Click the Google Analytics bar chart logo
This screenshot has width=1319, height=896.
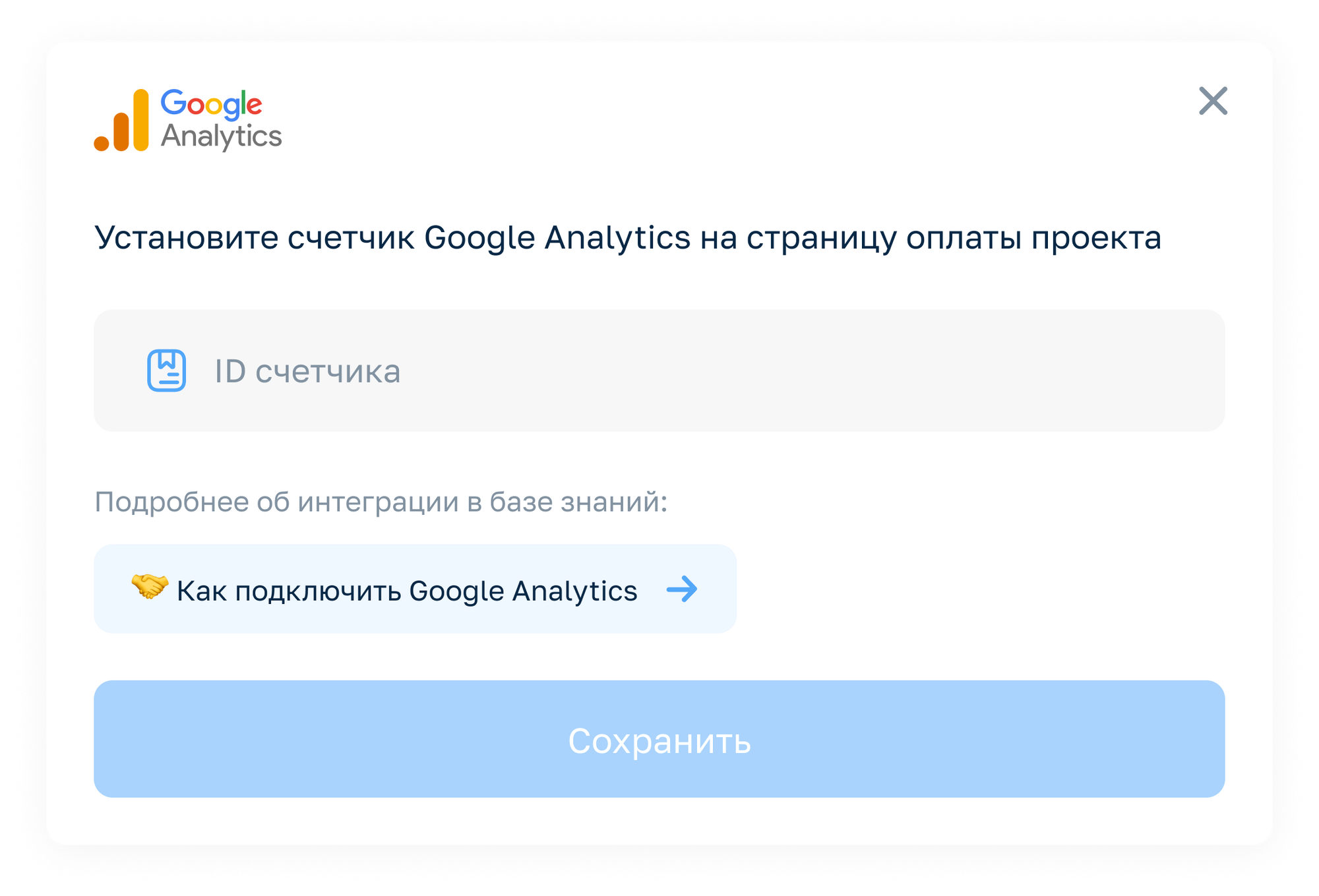(122, 121)
